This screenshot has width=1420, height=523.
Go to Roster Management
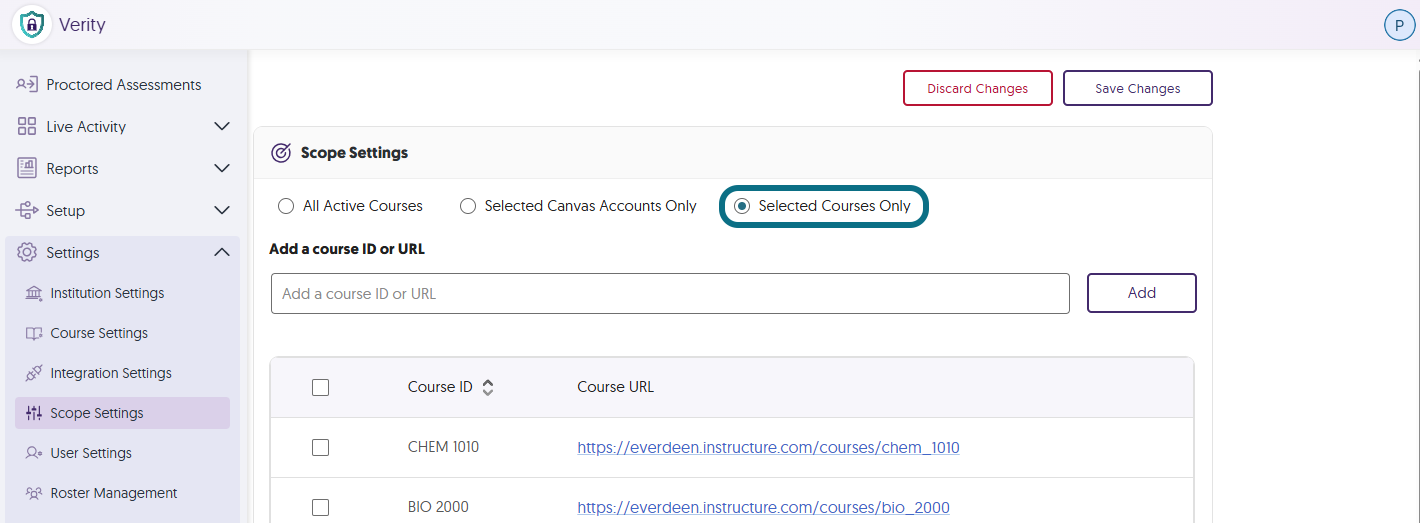pos(114,493)
